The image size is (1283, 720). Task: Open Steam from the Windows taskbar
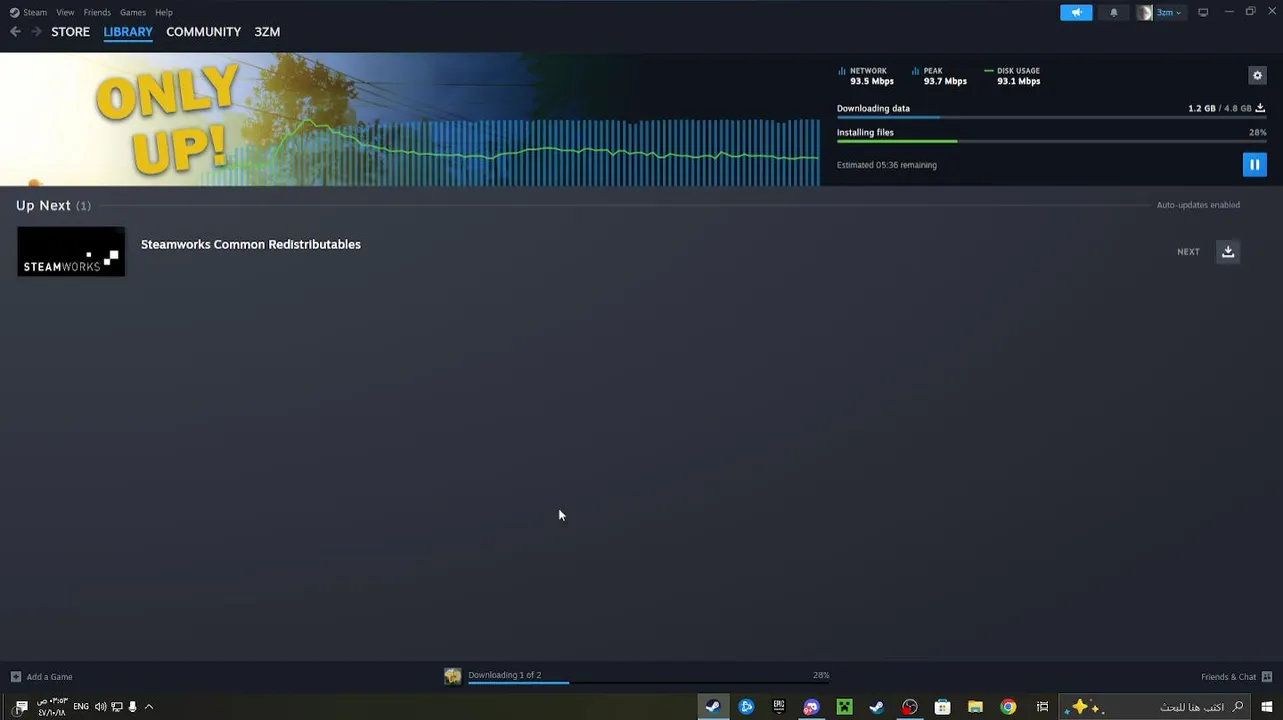(x=713, y=707)
